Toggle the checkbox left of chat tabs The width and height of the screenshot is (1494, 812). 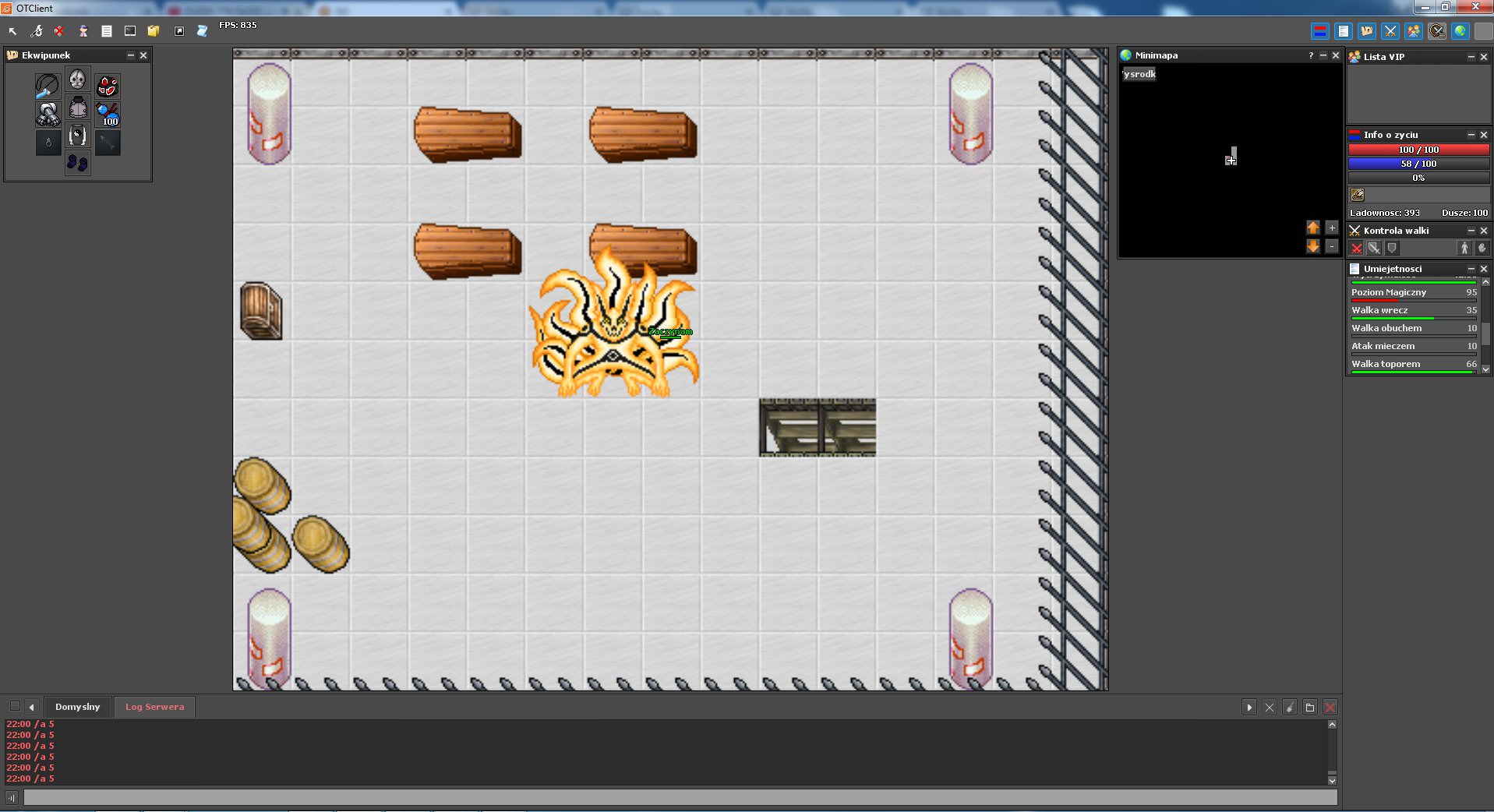[x=15, y=706]
